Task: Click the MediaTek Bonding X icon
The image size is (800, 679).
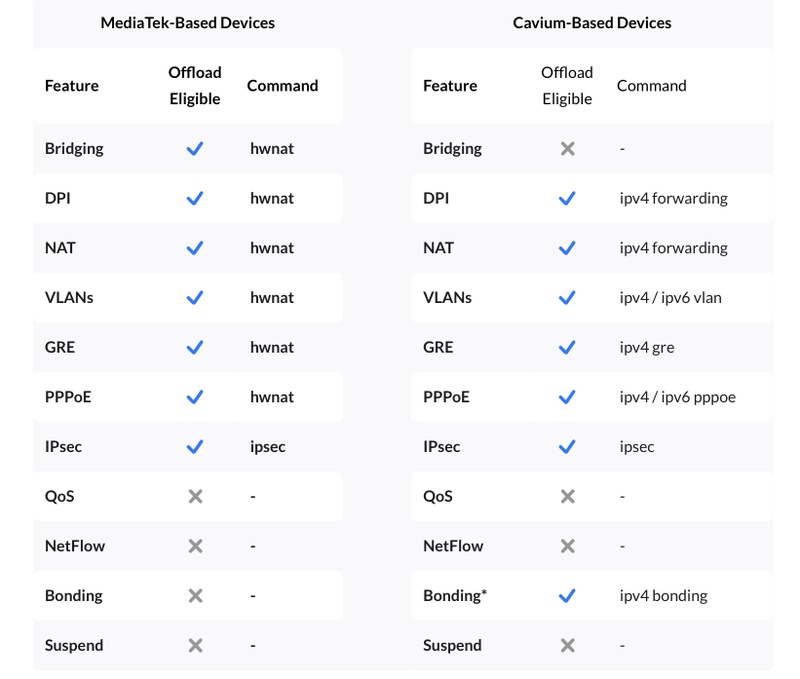Action: point(195,595)
